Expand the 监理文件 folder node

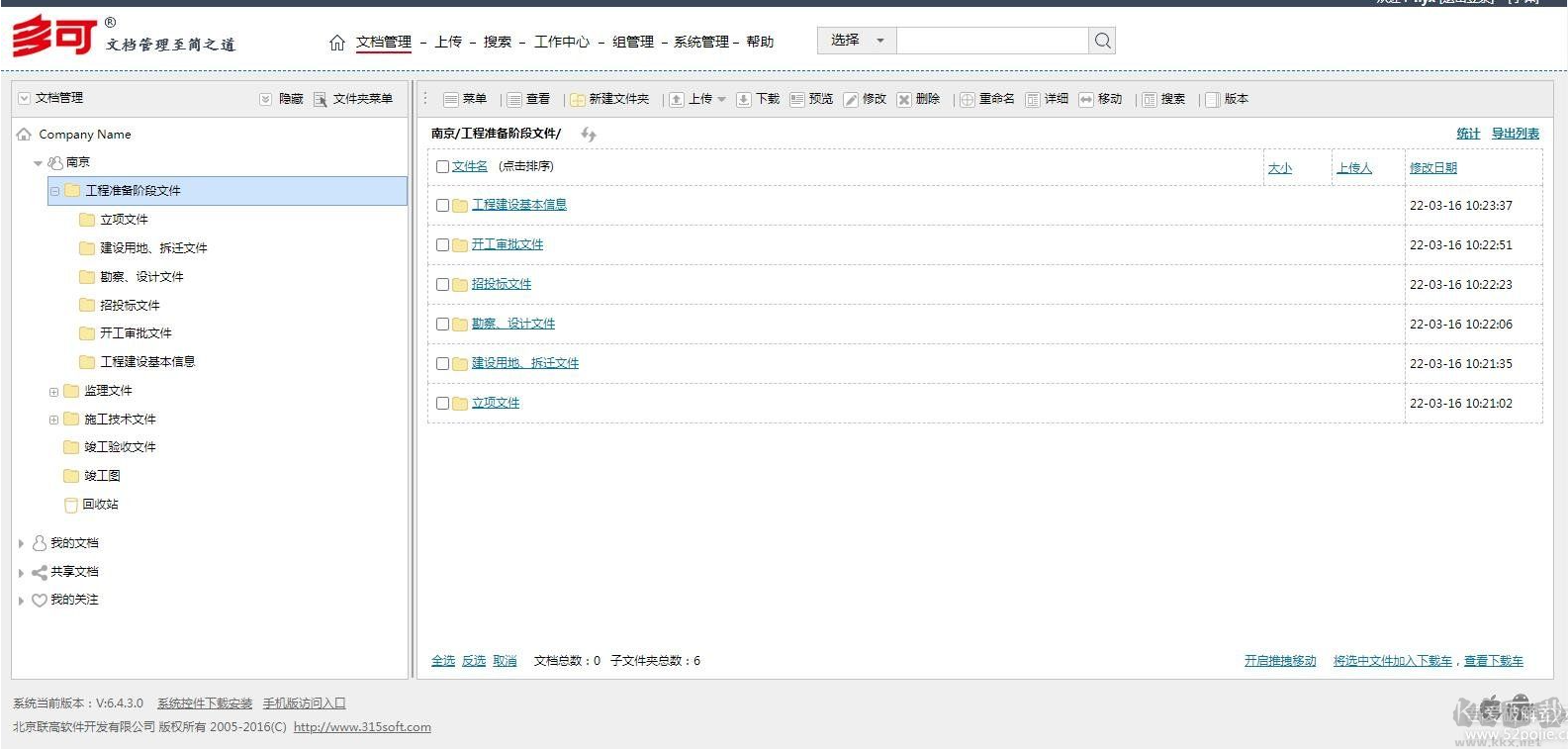[x=53, y=392]
